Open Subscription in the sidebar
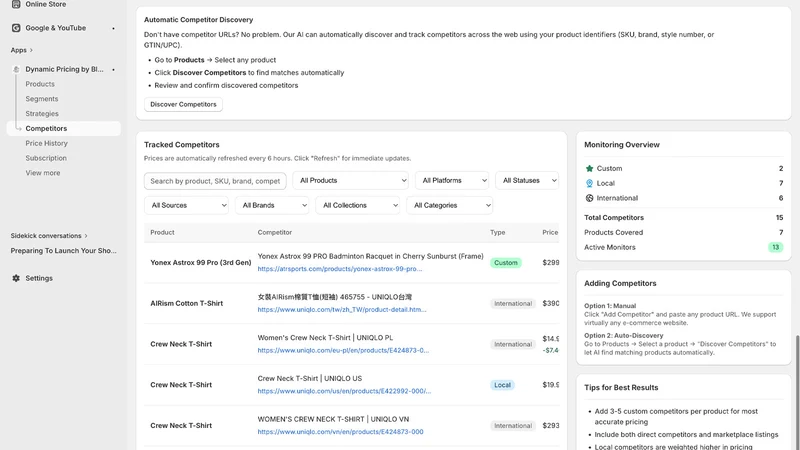The height and width of the screenshot is (450, 800). coord(46,158)
